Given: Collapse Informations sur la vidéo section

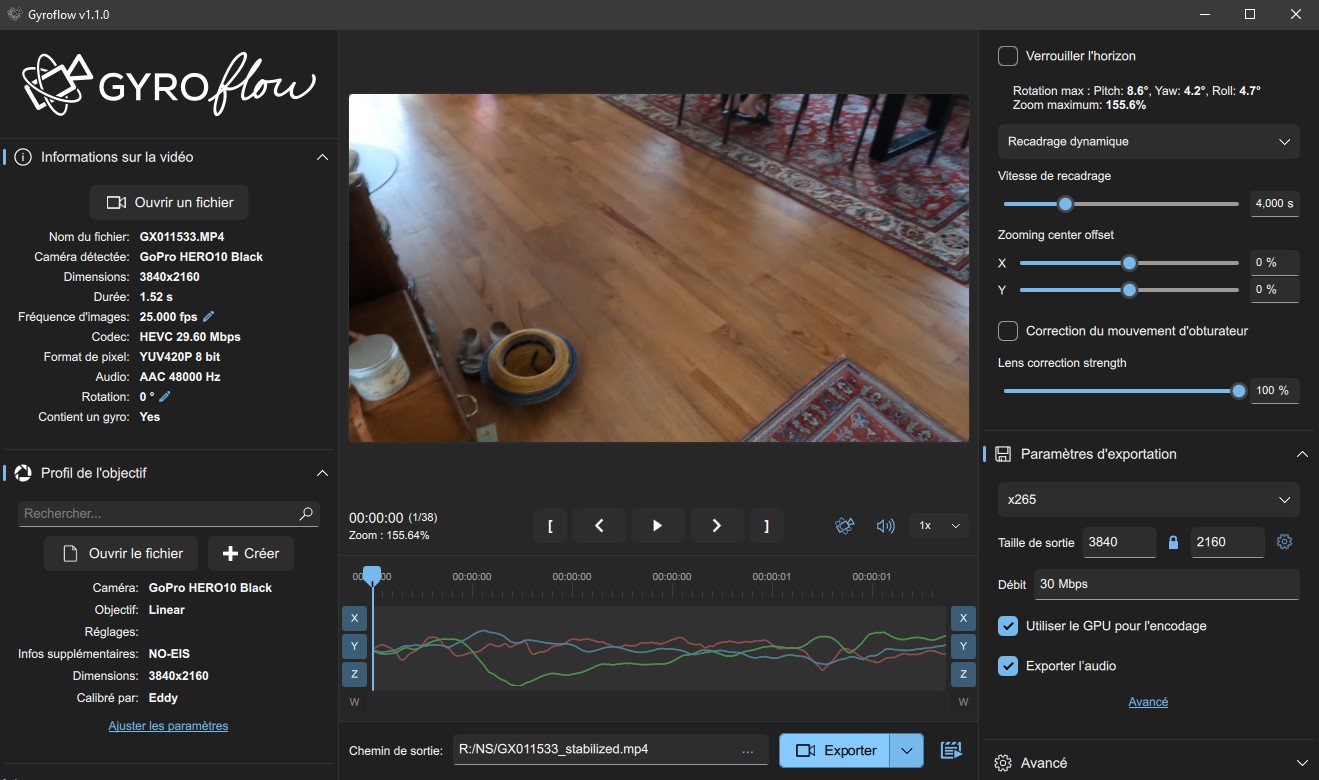Looking at the screenshot, I should (x=322, y=157).
